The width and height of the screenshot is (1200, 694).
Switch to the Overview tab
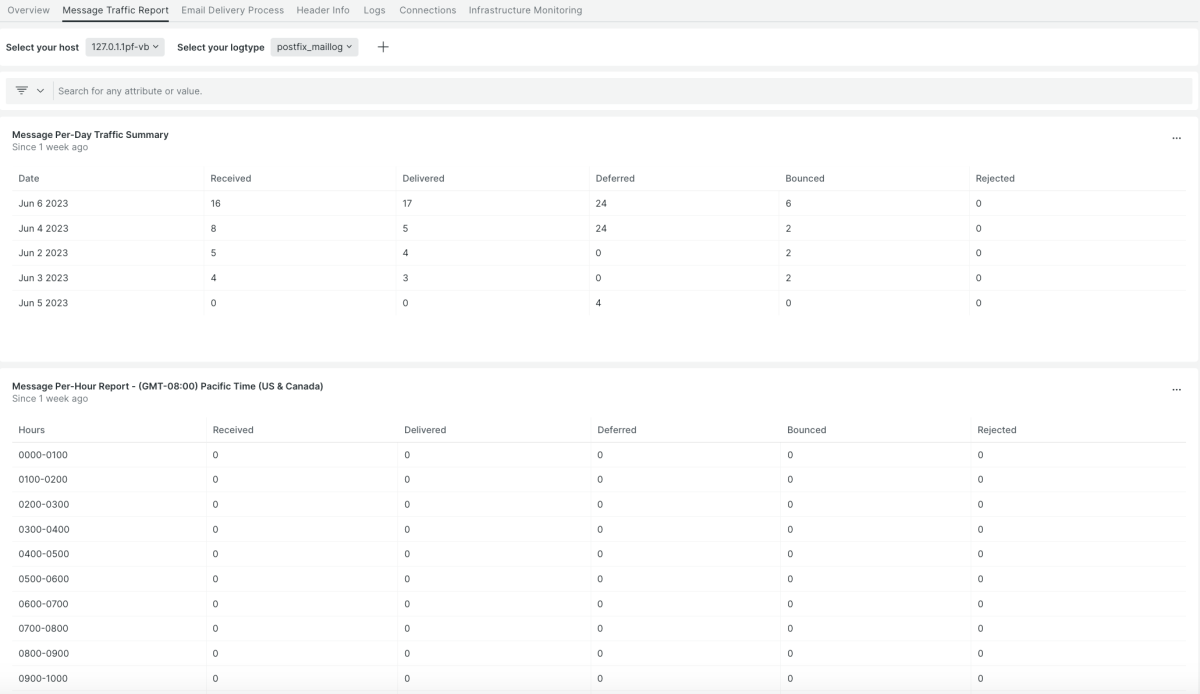coord(28,10)
